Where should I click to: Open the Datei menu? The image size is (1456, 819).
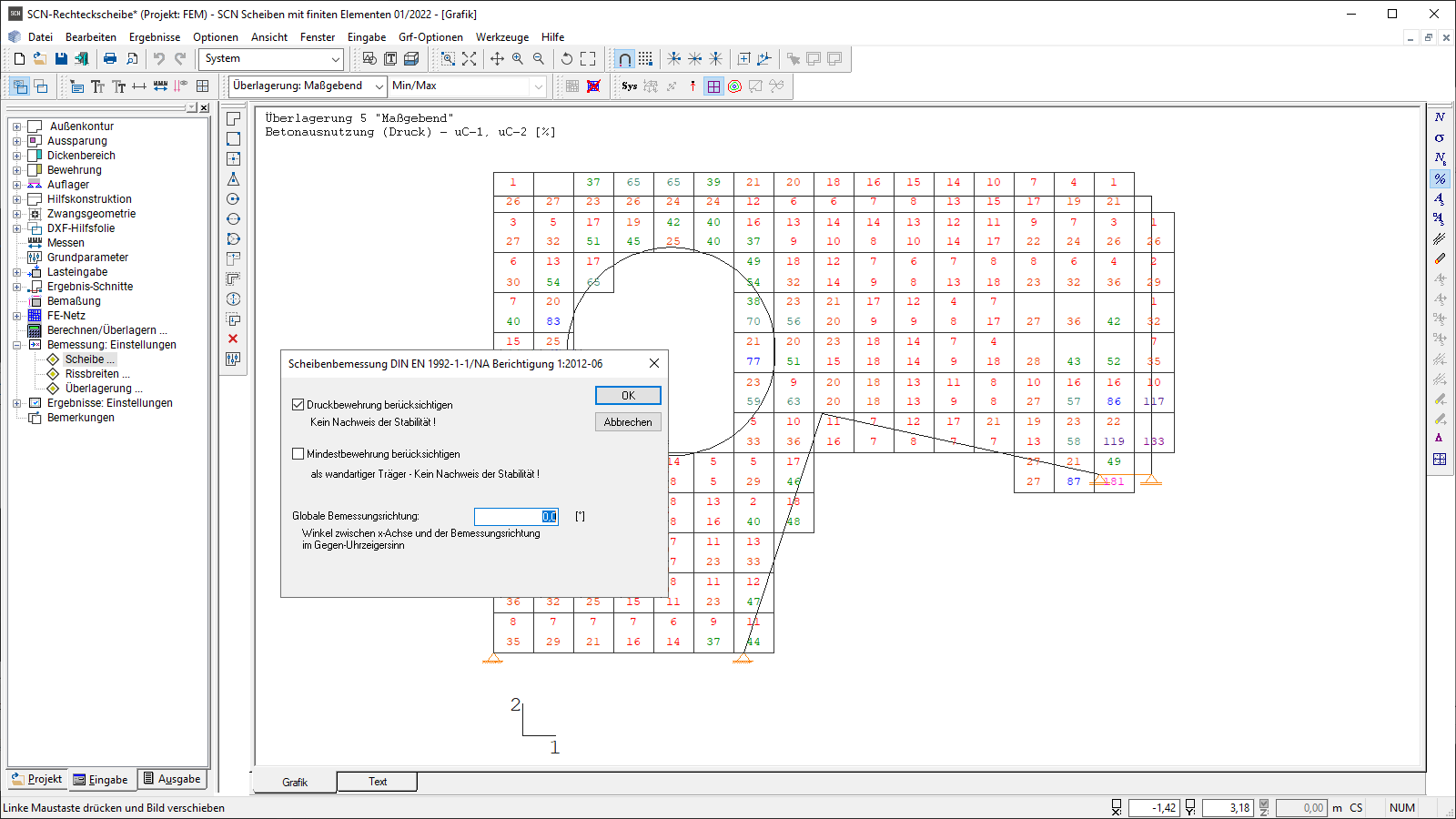pos(40,37)
